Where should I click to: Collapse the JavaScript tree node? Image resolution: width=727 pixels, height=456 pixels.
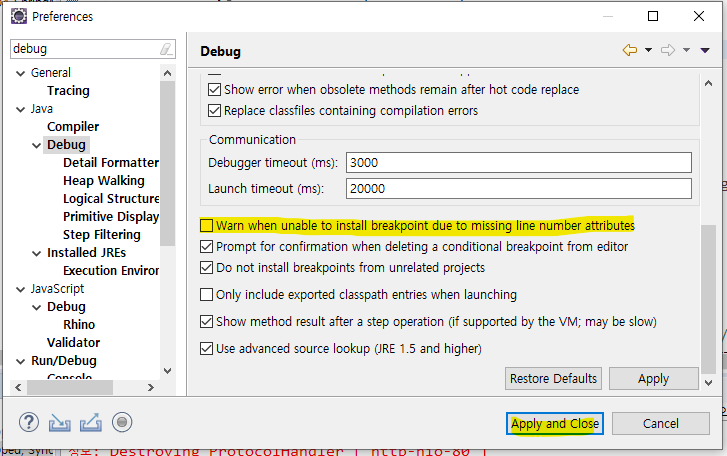(20, 290)
